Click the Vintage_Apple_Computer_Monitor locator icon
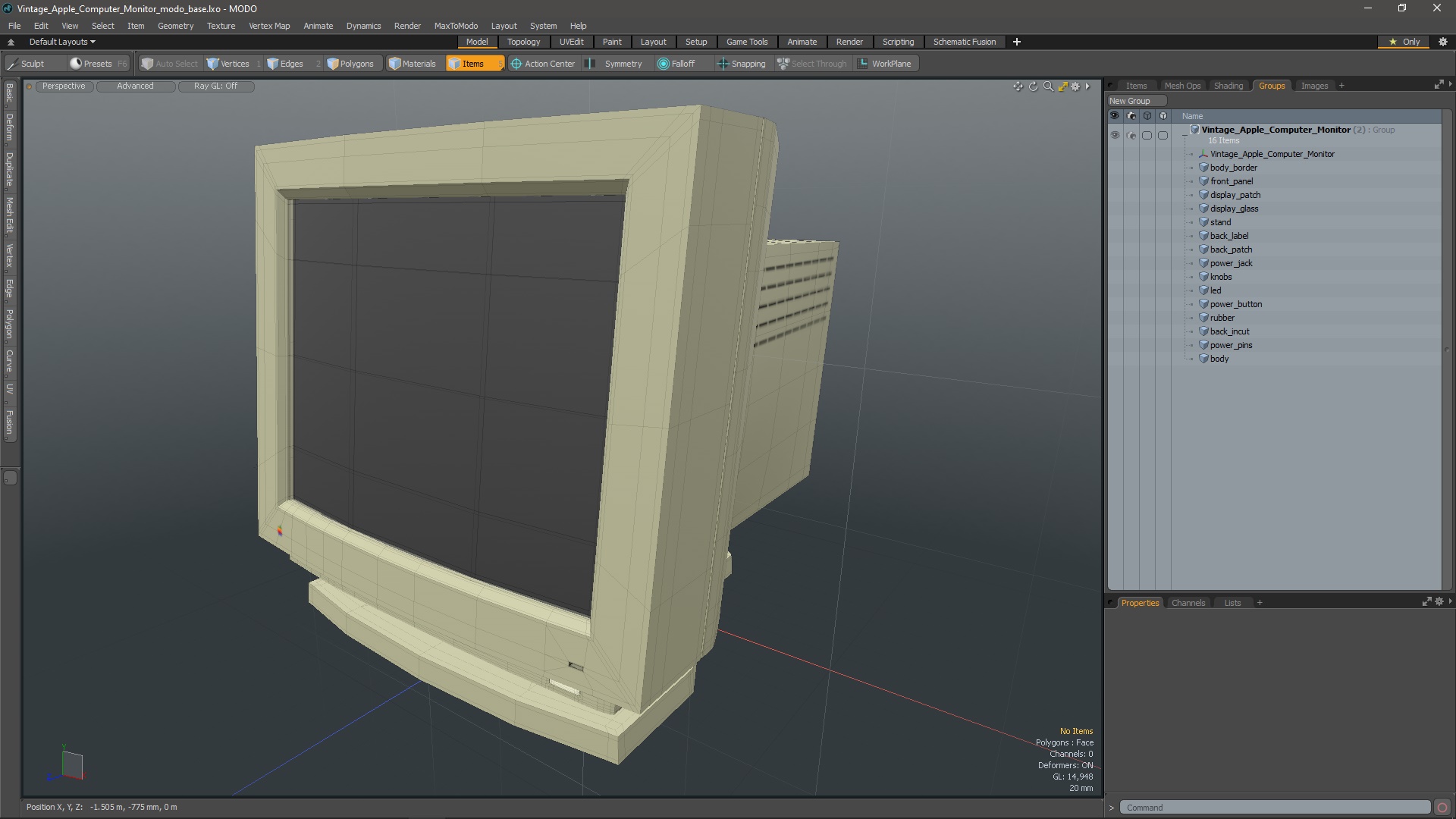 (1203, 154)
